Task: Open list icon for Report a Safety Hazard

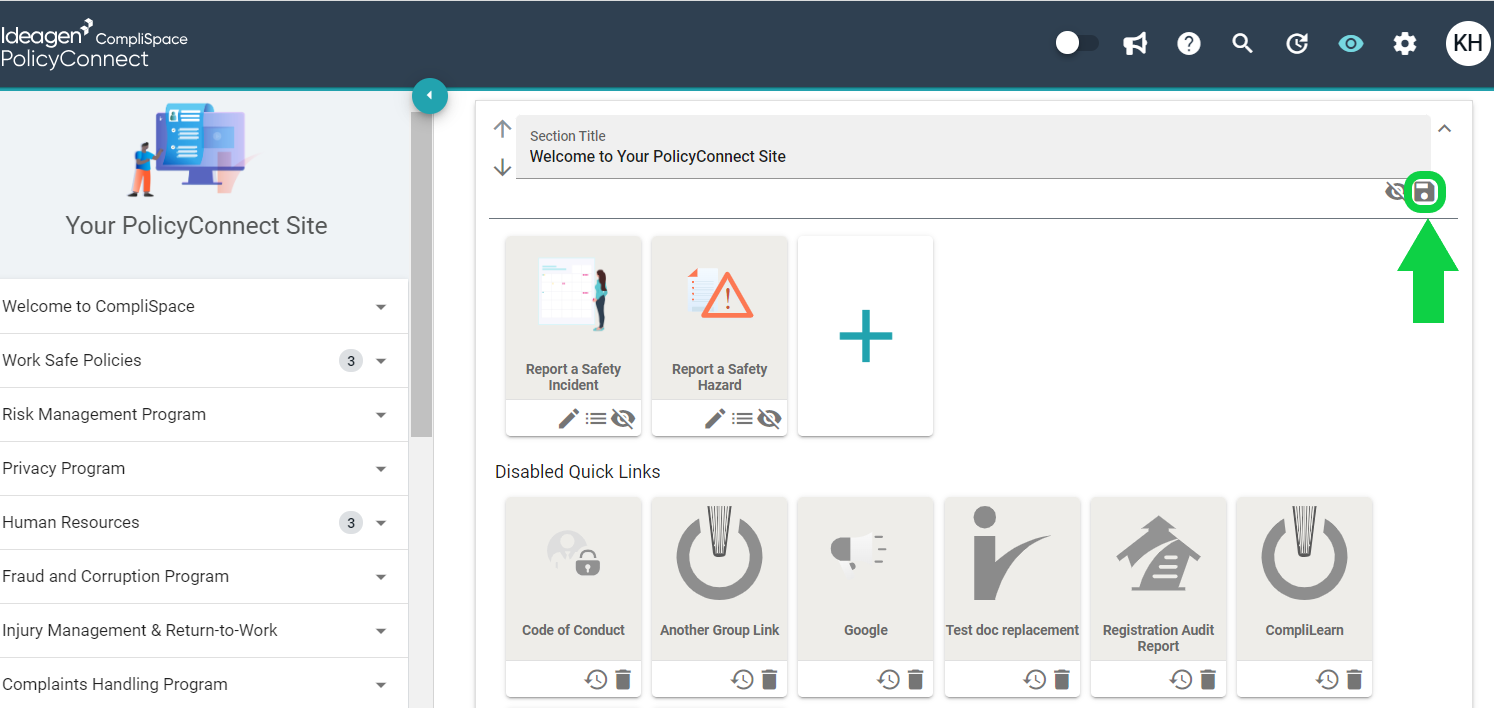Action: pos(741,418)
